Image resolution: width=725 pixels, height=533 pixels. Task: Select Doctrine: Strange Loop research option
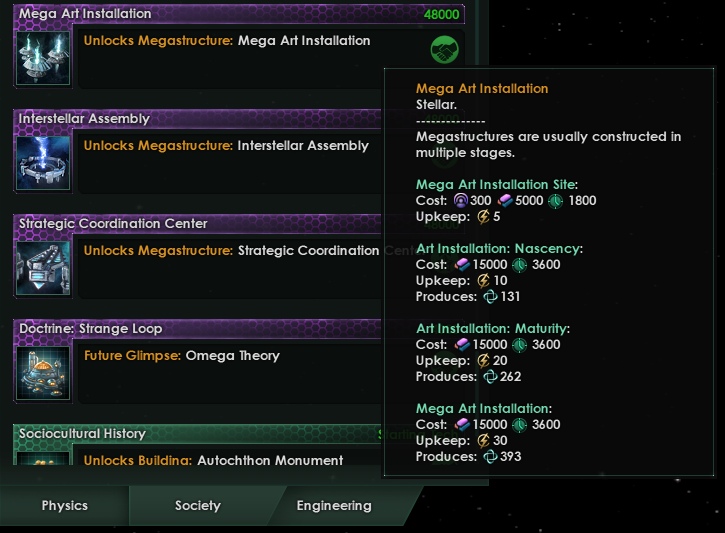click(x=200, y=329)
